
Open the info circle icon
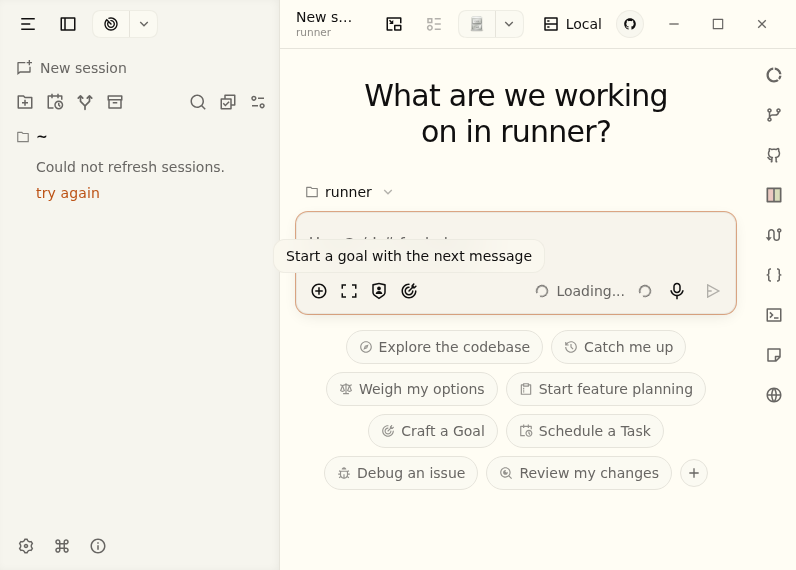coord(97,546)
